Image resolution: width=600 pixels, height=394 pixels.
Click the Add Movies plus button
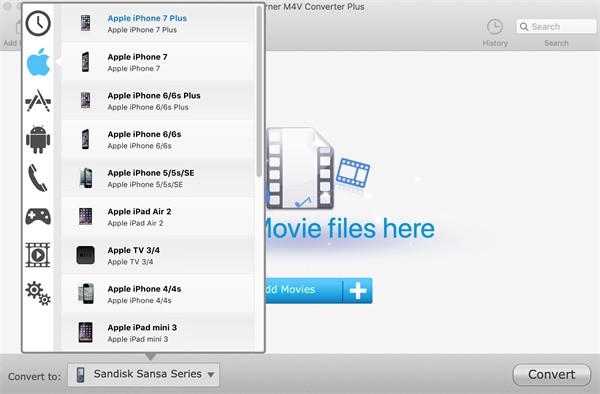358,291
